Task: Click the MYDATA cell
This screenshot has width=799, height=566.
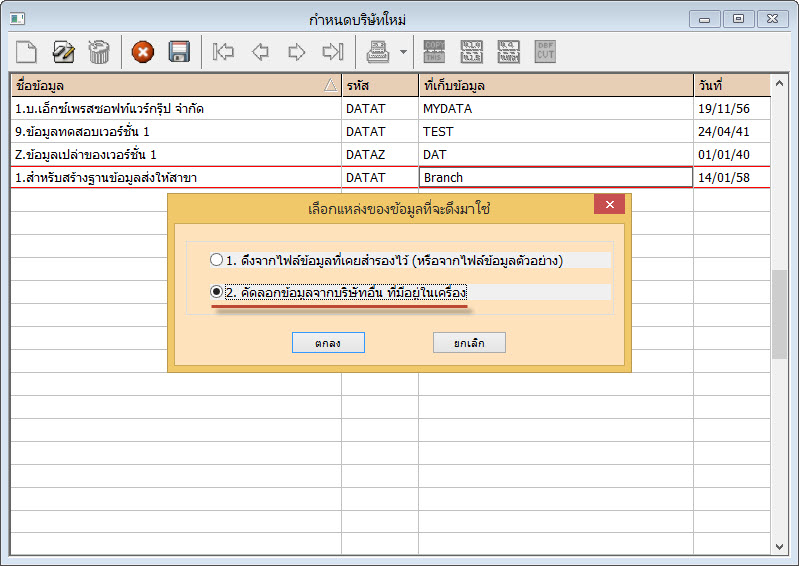Action: [x=556, y=109]
